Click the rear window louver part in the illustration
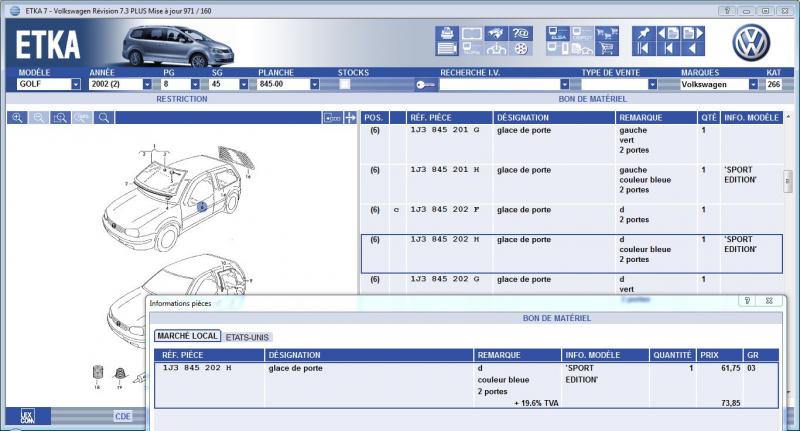This screenshot has width=800, height=431. (x=237, y=157)
